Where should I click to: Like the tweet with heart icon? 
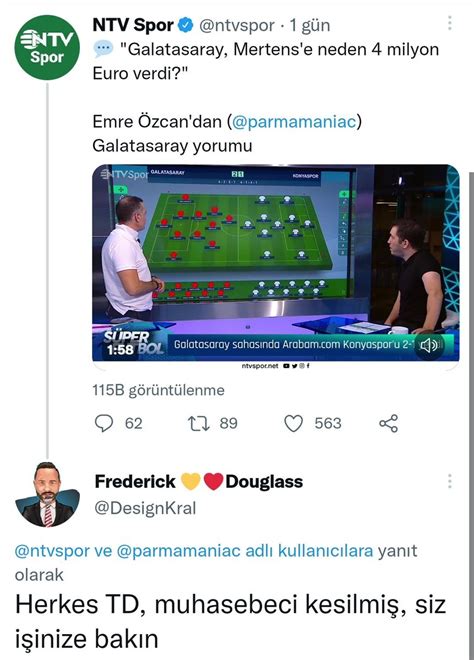point(293,423)
